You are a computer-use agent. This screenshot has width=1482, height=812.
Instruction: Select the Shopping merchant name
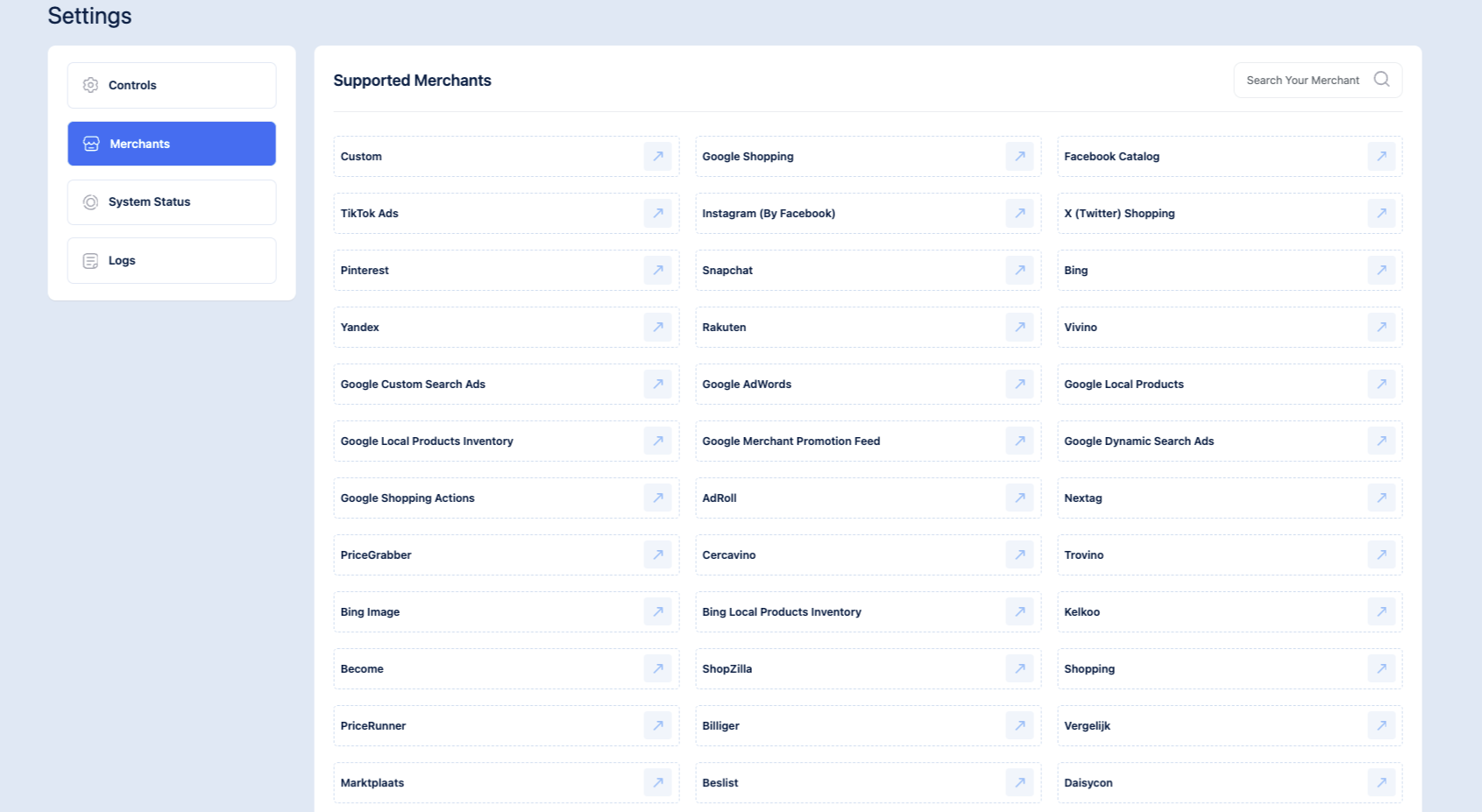click(1089, 669)
